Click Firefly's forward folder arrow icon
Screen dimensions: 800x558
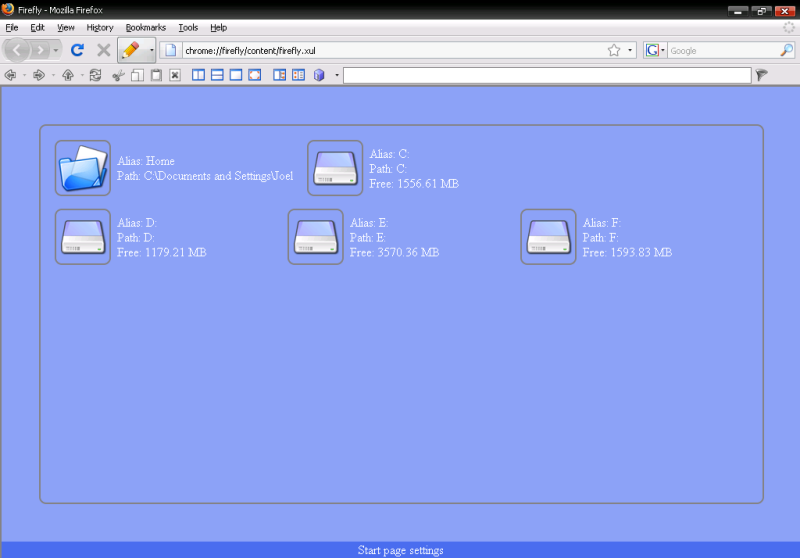(x=39, y=75)
